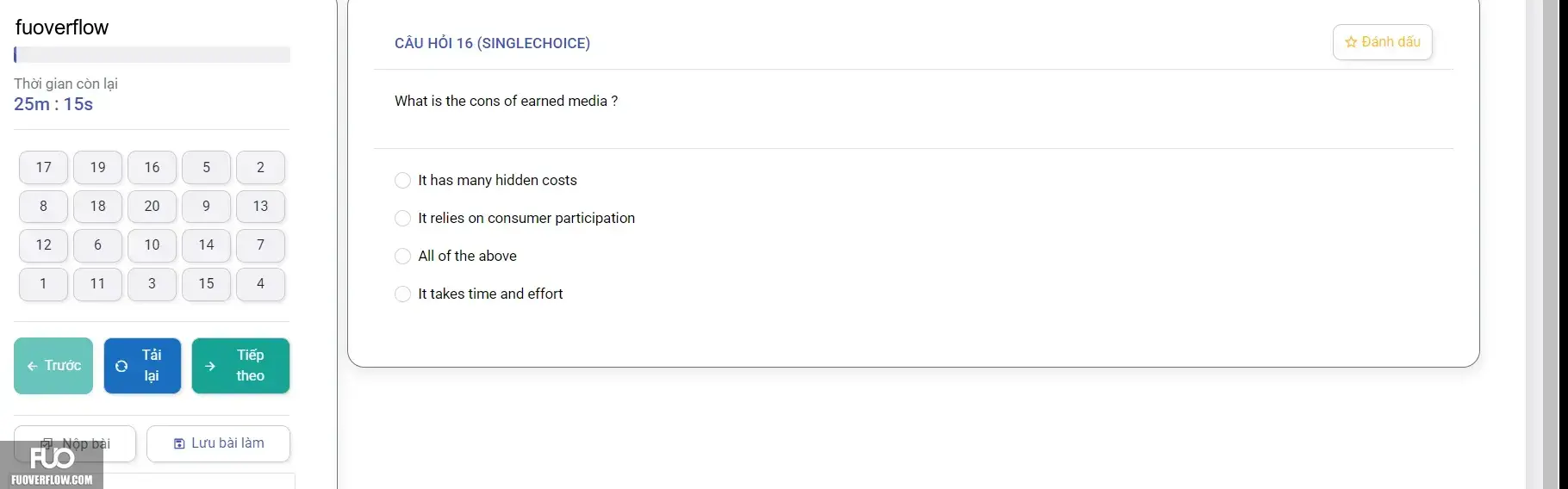Open question 6
This screenshot has width=1568, height=489.
[x=97, y=244]
